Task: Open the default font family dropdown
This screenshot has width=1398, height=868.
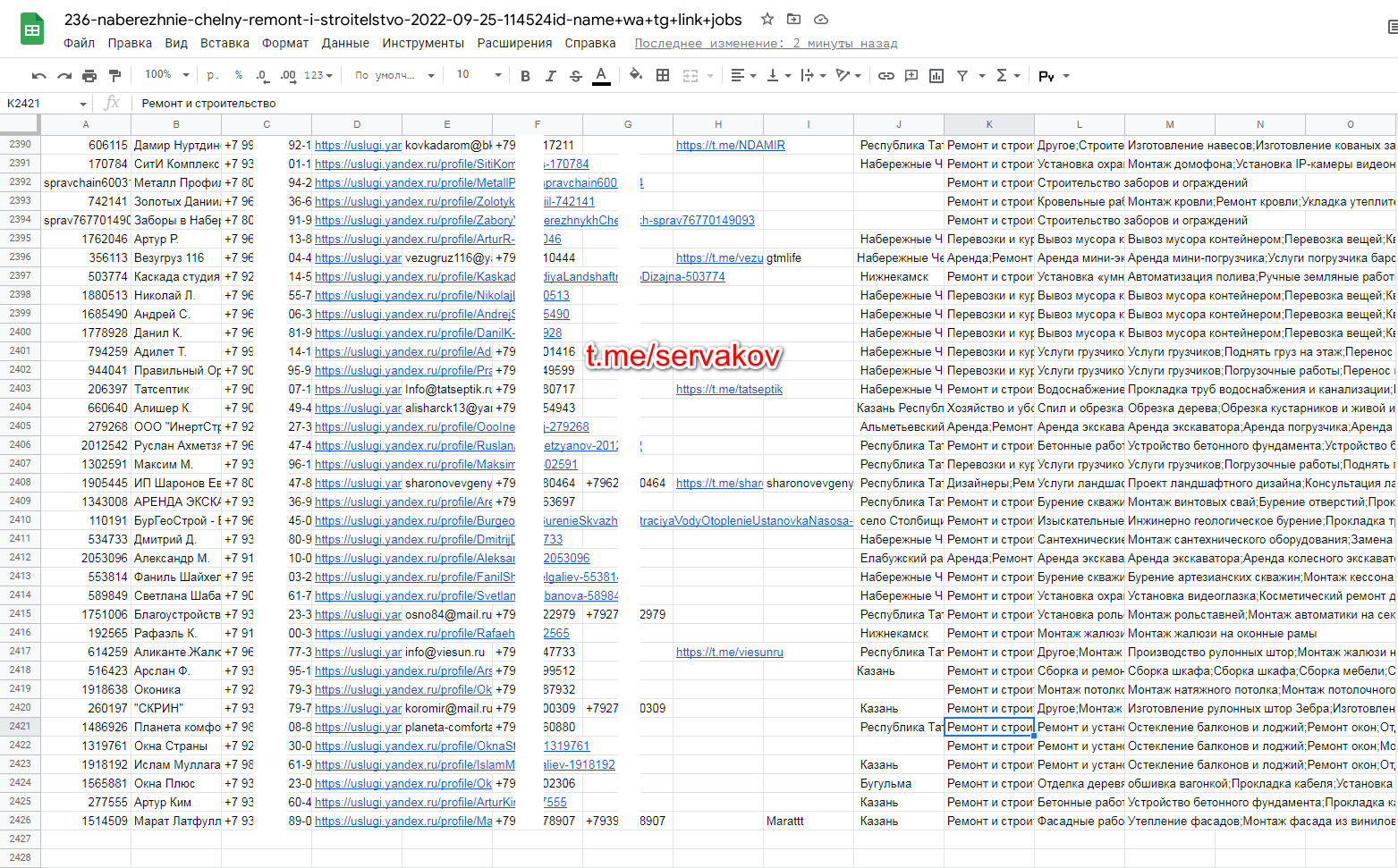Action: pyautogui.click(x=394, y=75)
